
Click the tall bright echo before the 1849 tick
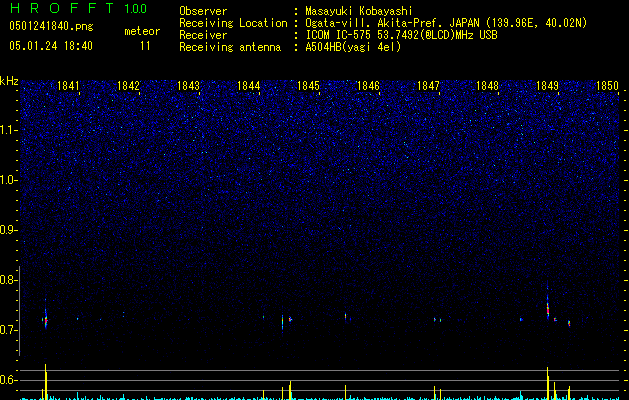pos(548,305)
